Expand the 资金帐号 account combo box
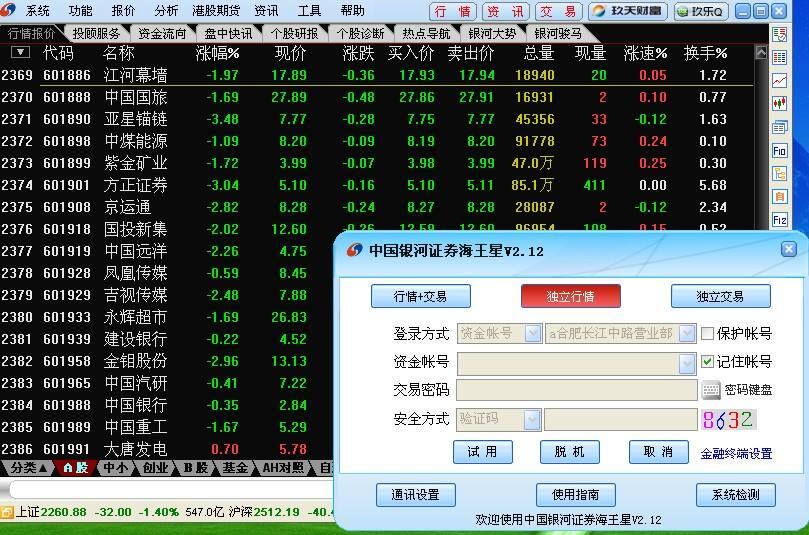The height and width of the screenshot is (535, 809). (687, 363)
